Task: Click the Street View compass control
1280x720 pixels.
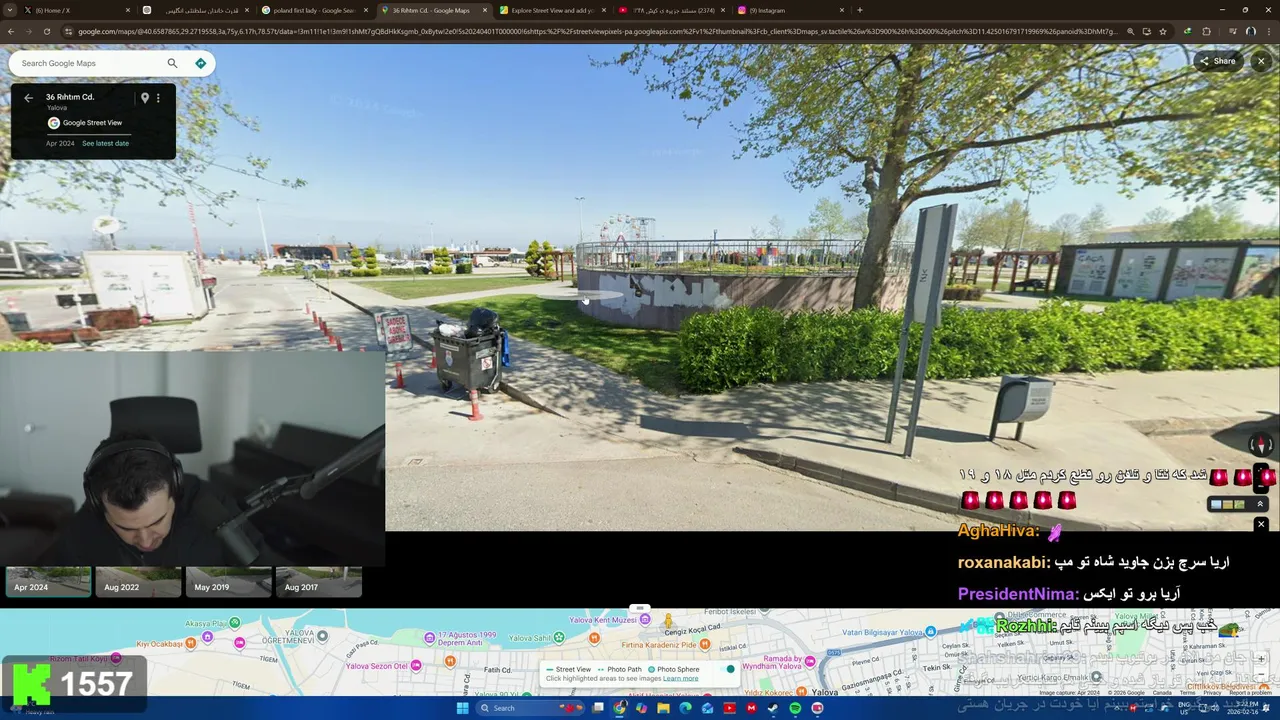Action: (x=1260, y=445)
